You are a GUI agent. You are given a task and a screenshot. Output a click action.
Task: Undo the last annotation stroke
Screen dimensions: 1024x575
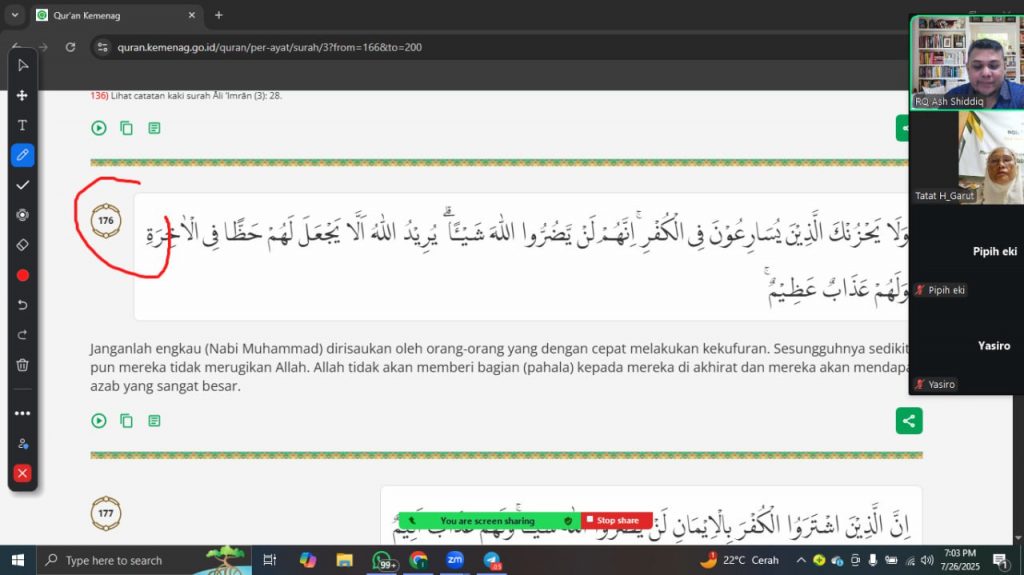pos(22,304)
